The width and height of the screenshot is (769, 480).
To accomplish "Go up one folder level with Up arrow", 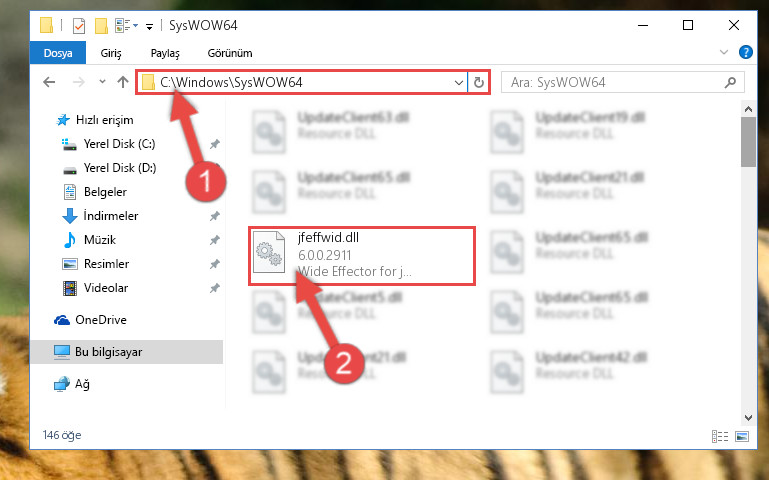I will click(x=123, y=82).
